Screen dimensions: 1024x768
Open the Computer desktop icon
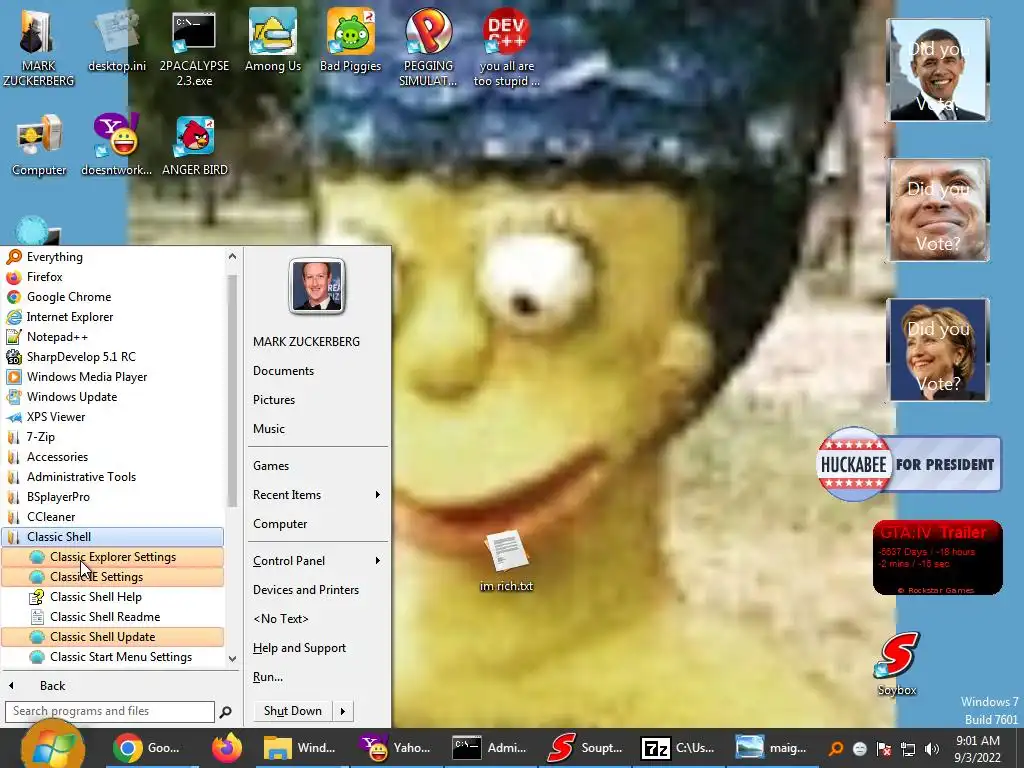point(39,145)
